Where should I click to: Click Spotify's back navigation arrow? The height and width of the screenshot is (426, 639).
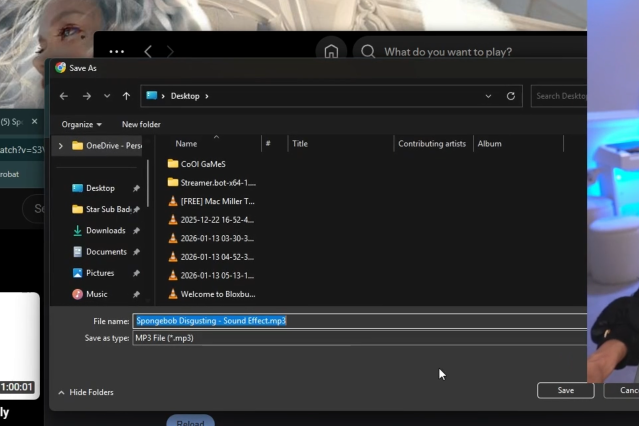tap(148, 51)
